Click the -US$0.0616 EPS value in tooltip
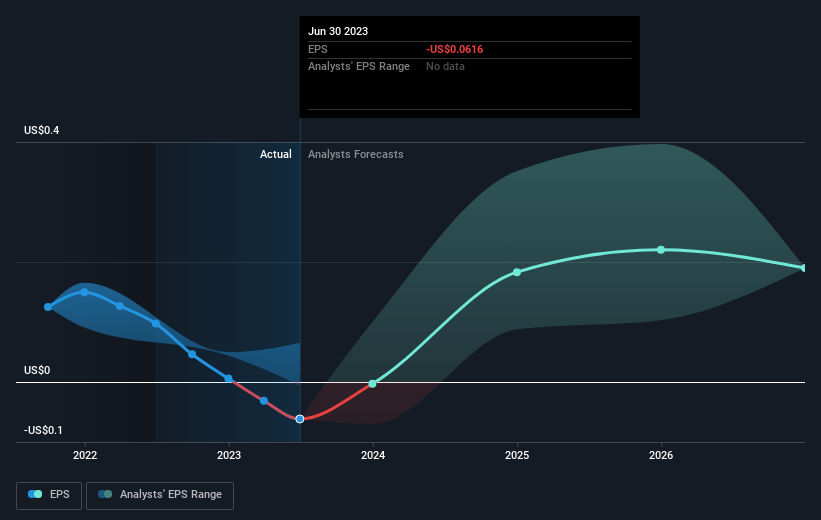Viewport: 821px width, 520px height. [454, 49]
